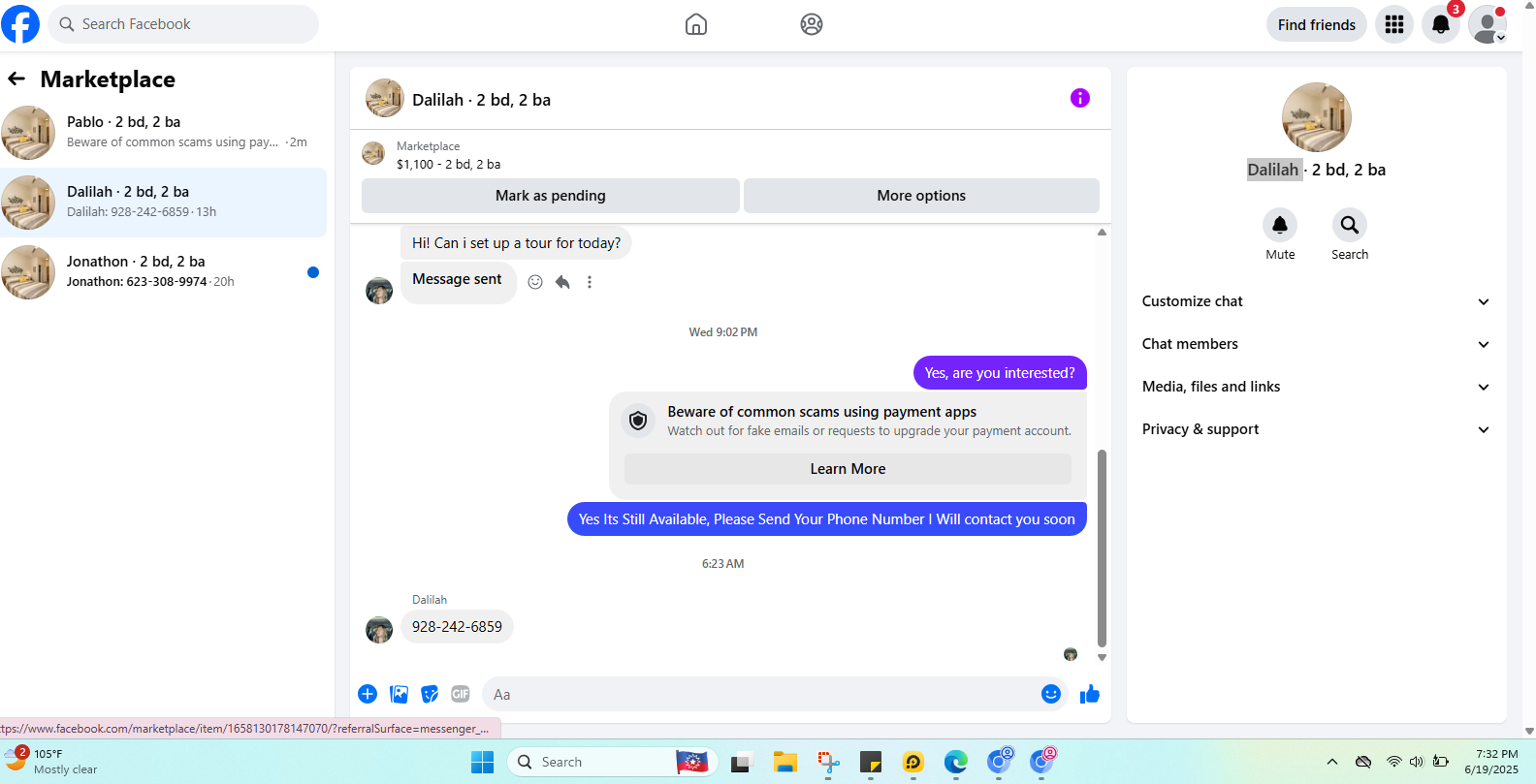Open the large profile photo in info panel

[x=1317, y=117]
